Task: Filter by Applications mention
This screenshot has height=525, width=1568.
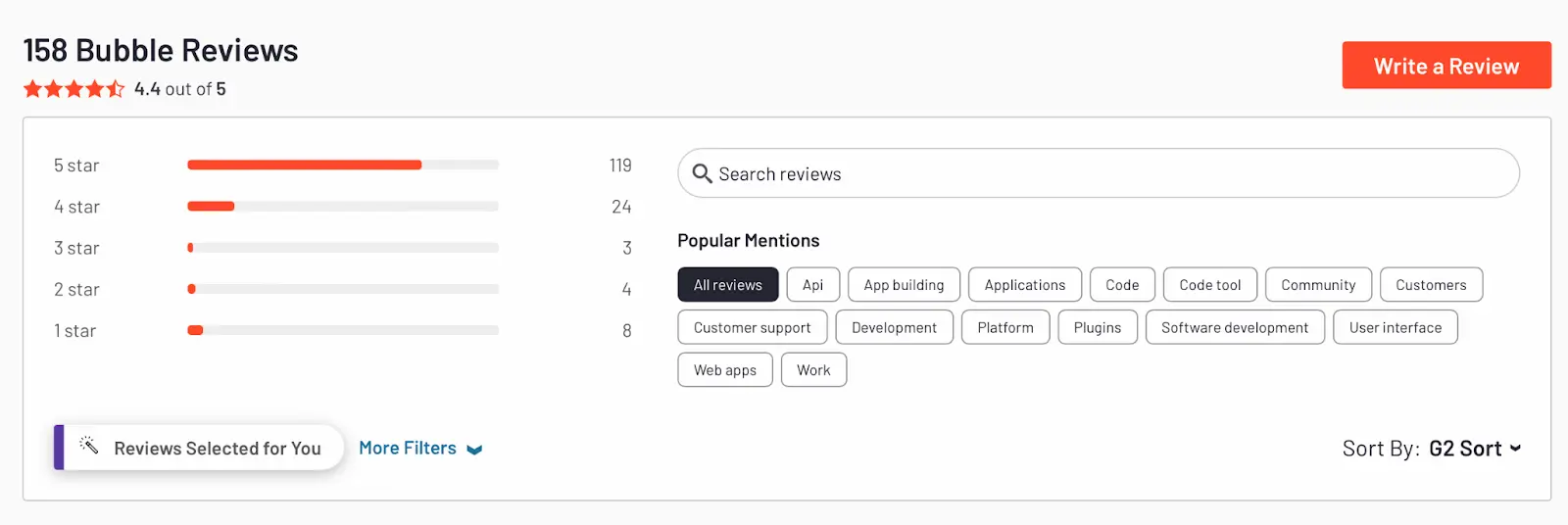Action: (1025, 285)
